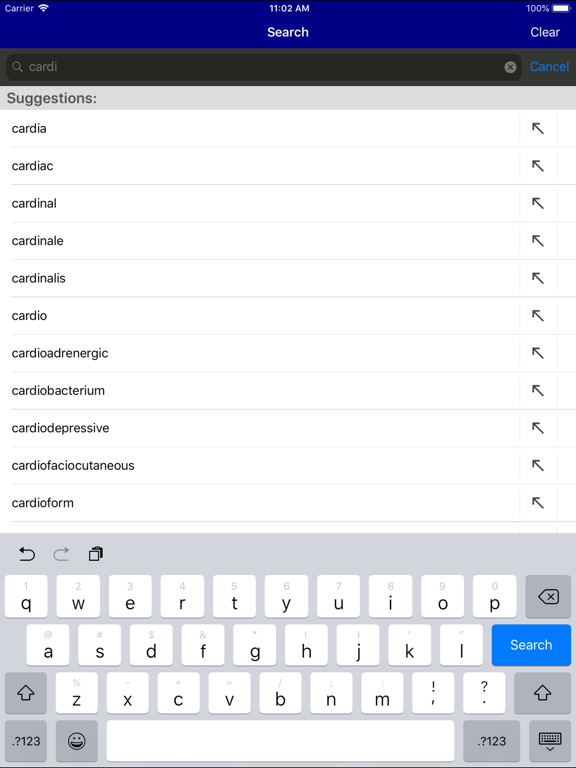The width and height of the screenshot is (576, 768).
Task: Toggle the left shift key
Action: (x=26, y=693)
